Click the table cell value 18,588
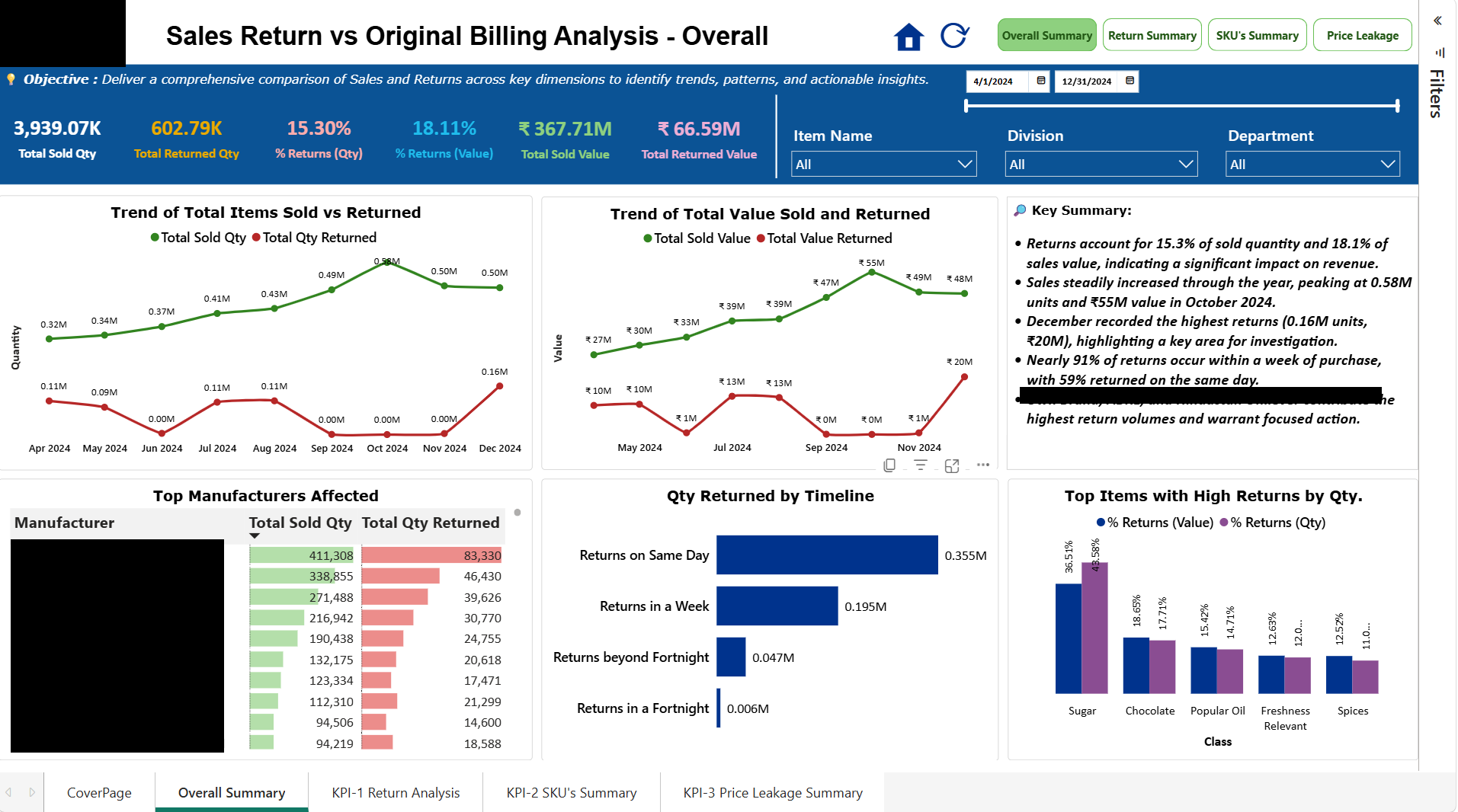 [x=482, y=743]
